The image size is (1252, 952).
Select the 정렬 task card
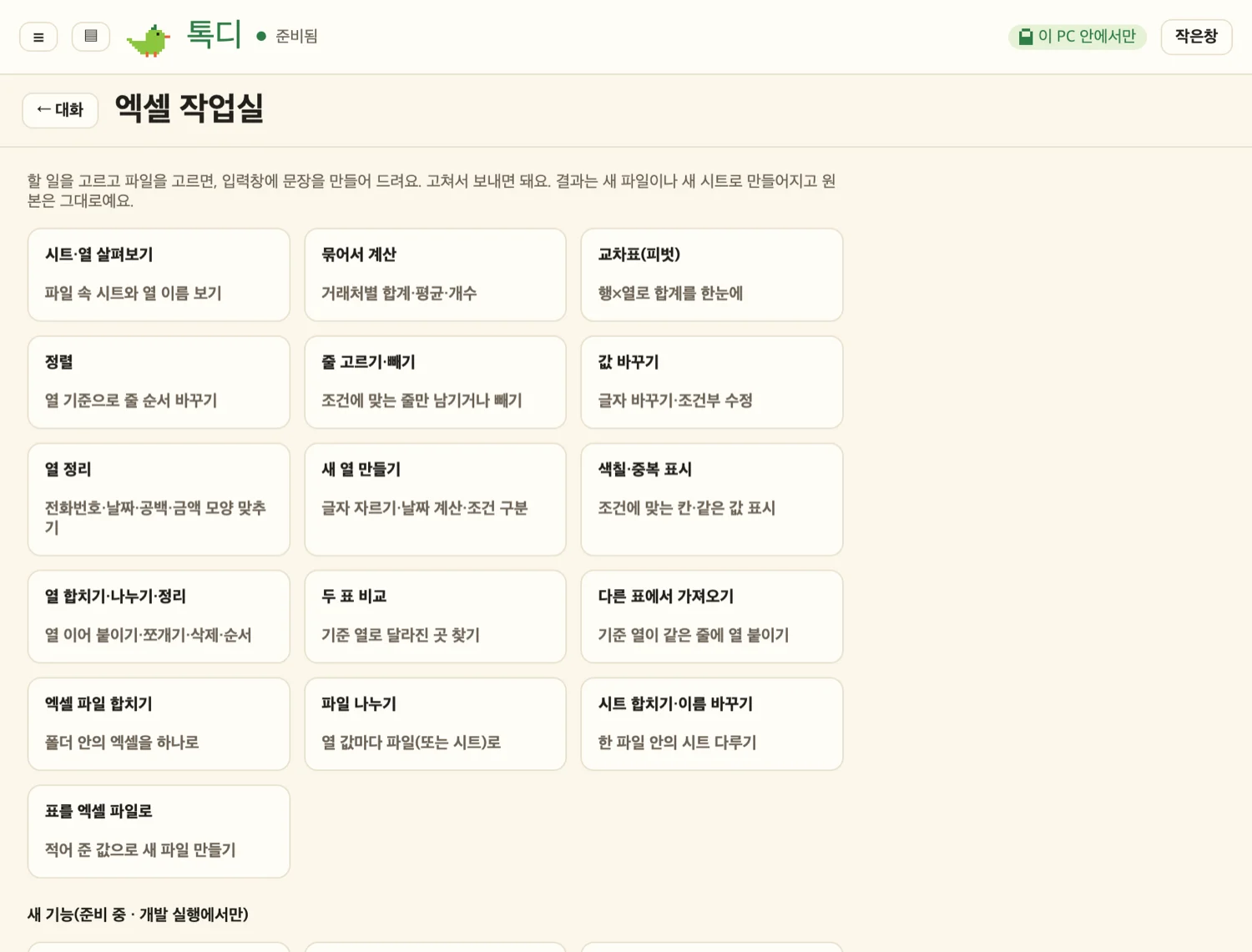[x=159, y=382]
